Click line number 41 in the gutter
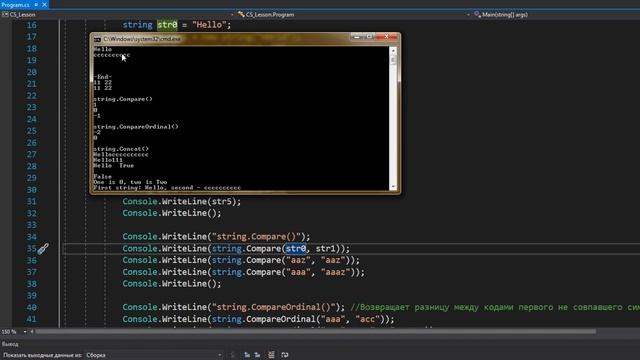This screenshot has width=640, height=360. pyautogui.click(x=31, y=319)
